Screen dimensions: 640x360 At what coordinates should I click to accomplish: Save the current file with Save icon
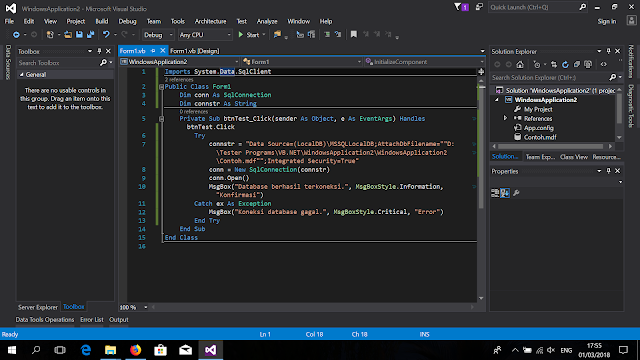point(79,35)
